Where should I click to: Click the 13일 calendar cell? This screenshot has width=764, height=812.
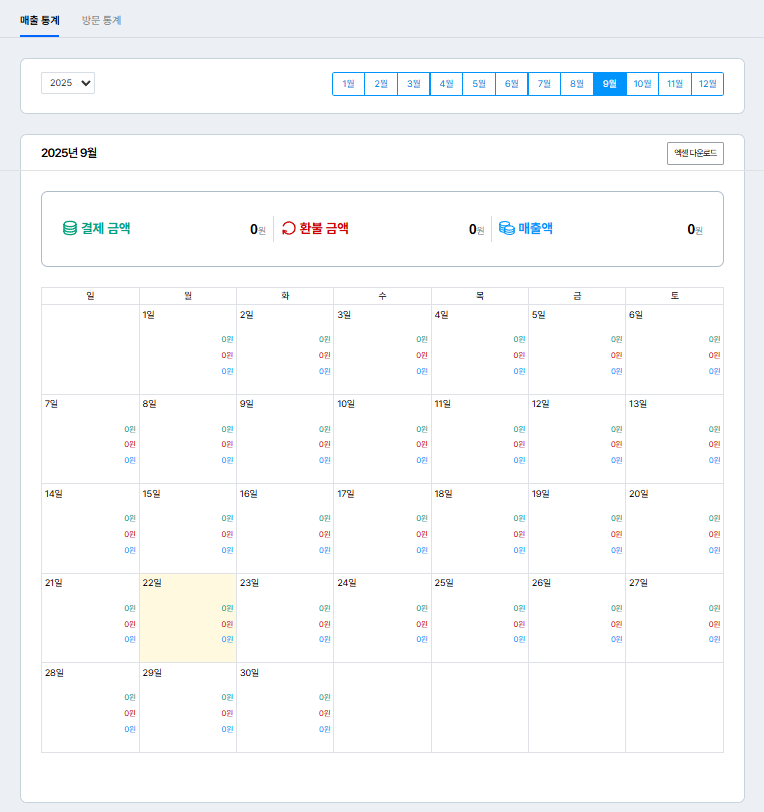[674, 438]
